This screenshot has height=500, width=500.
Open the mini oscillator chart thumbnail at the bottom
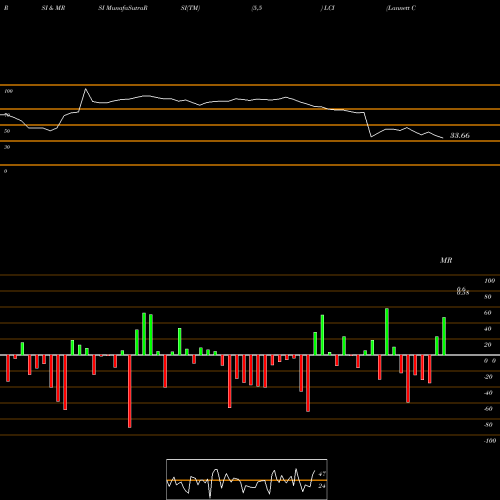click(247, 479)
